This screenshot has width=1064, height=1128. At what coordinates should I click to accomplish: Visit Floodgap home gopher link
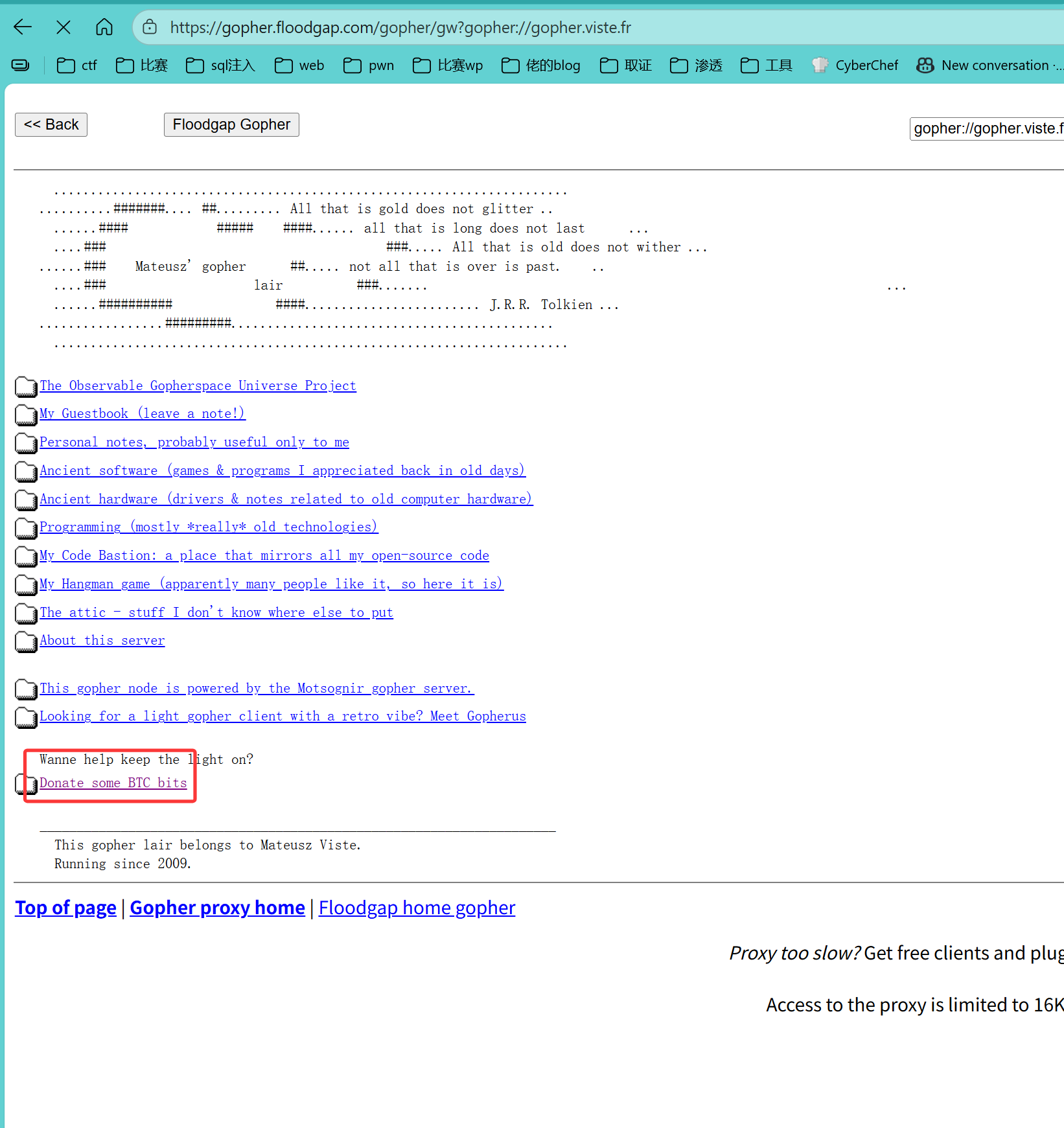417,908
